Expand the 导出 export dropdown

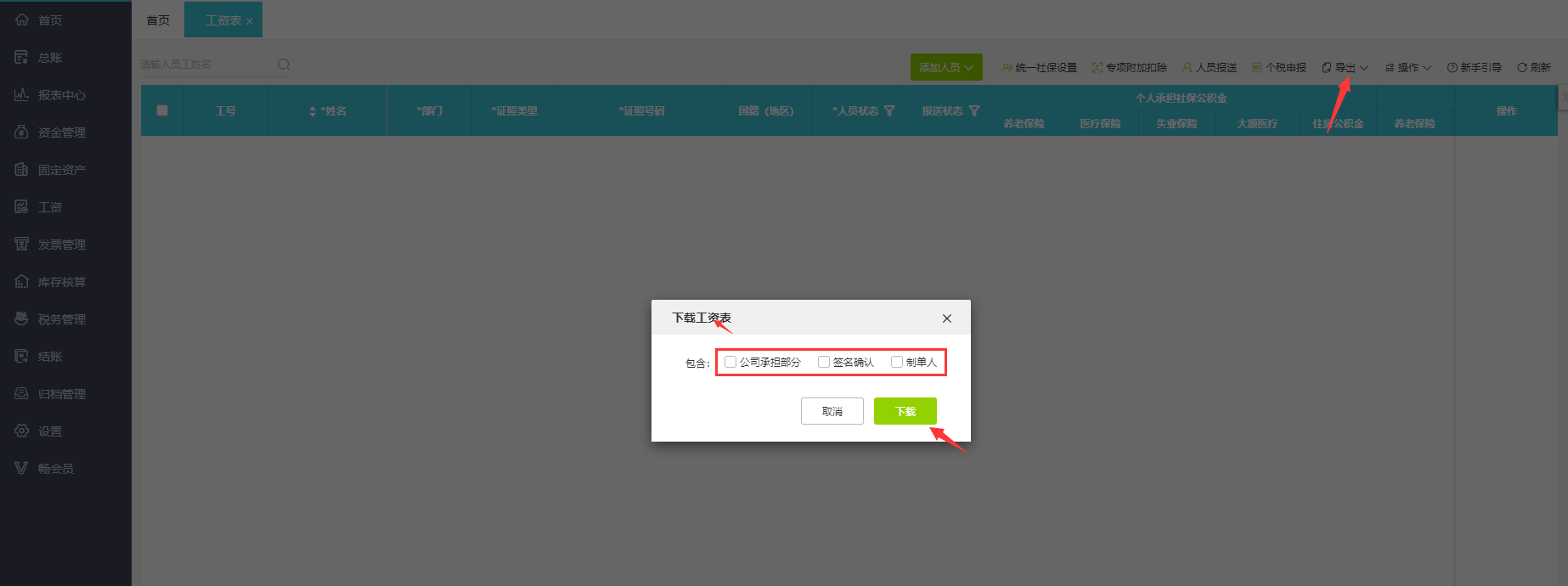(x=1345, y=67)
